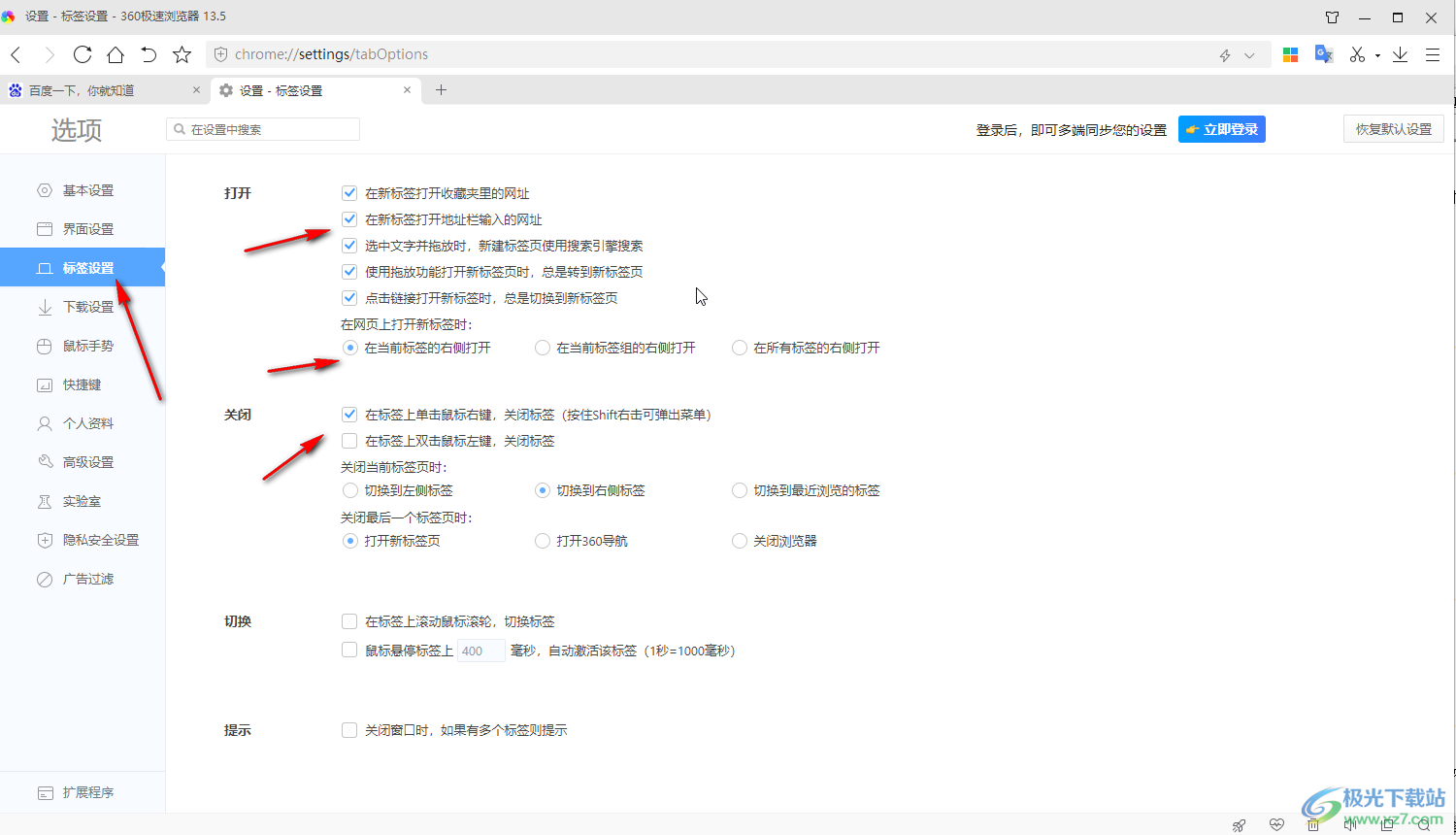Viewport: 1456px width, 835px height.
Task: Open the skin shirt icon in title bar
Action: [x=1332, y=17]
